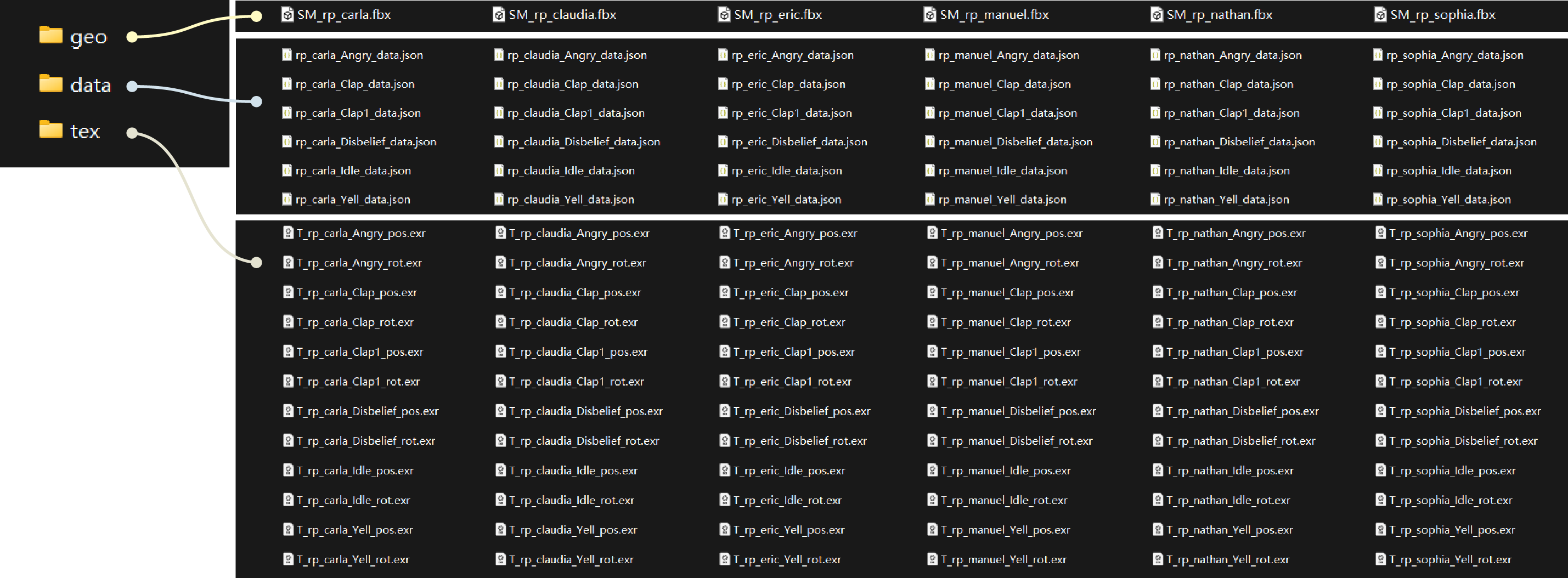Select file T_rp_manuel_Angry_pos.exr
1568x578 pixels.
1012,234
